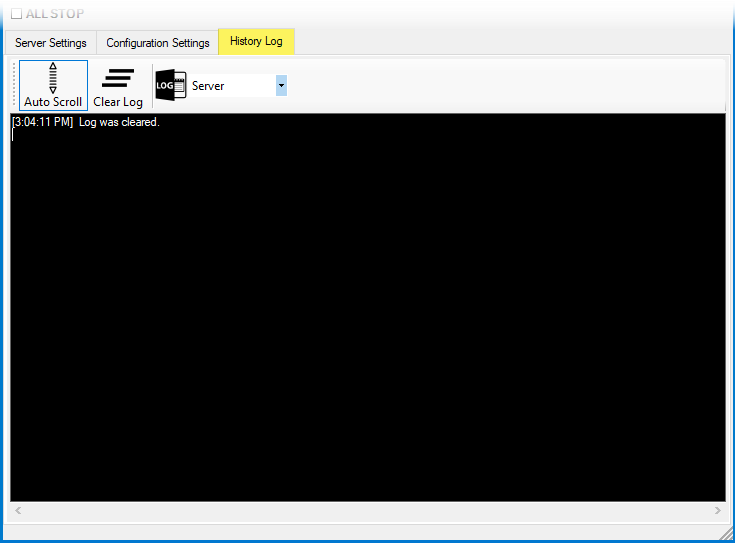
Task: Tick the ALL STOP checkbox
Action: [16, 14]
